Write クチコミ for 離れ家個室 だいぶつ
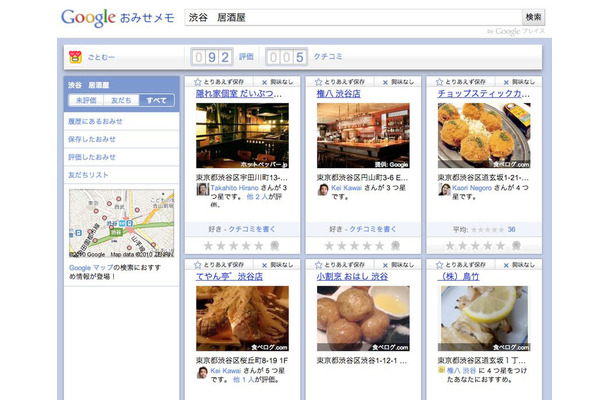The width and height of the screenshot is (610, 400). (x=252, y=229)
